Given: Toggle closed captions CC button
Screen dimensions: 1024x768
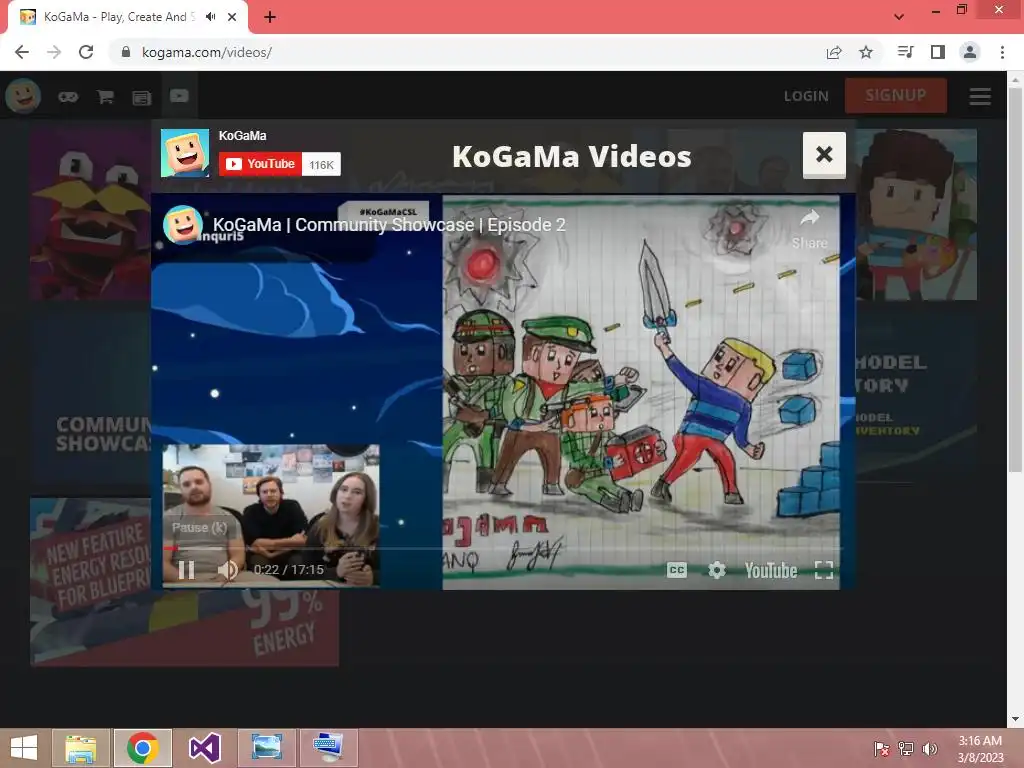Looking at the screenshot, I should point(677,570).
